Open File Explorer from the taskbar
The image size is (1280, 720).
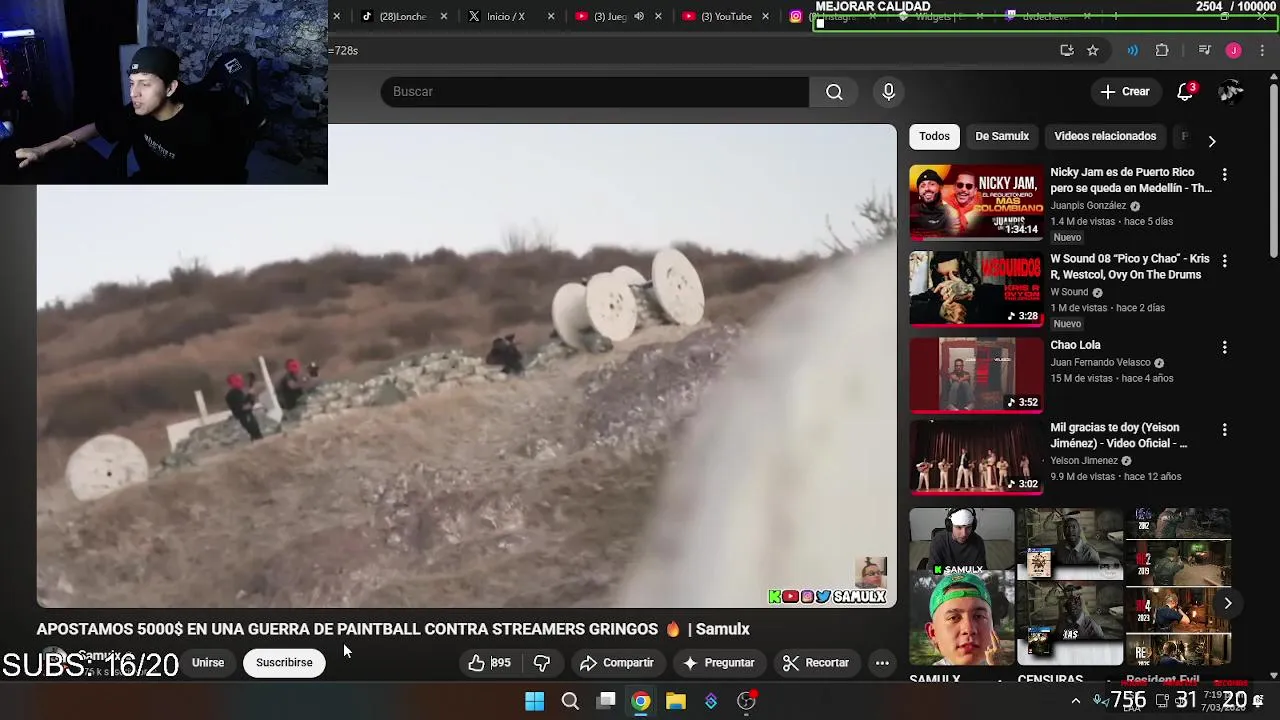676,701
